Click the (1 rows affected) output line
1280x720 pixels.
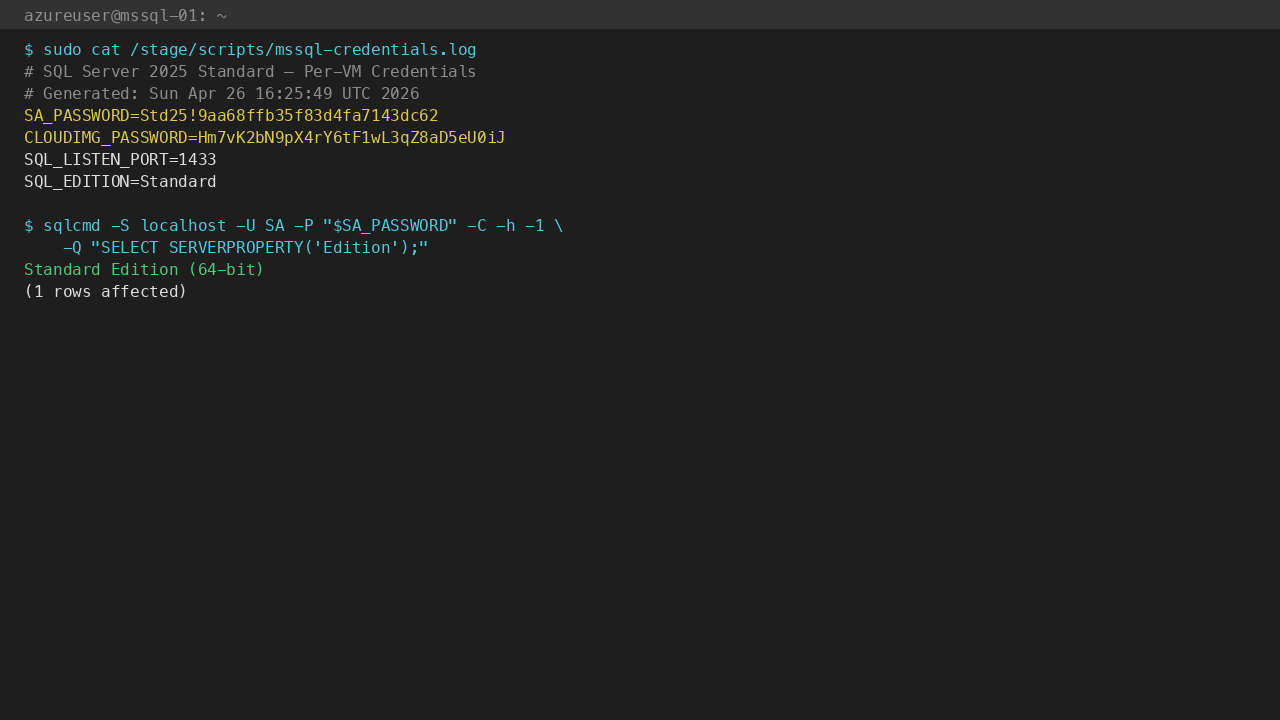106,292
